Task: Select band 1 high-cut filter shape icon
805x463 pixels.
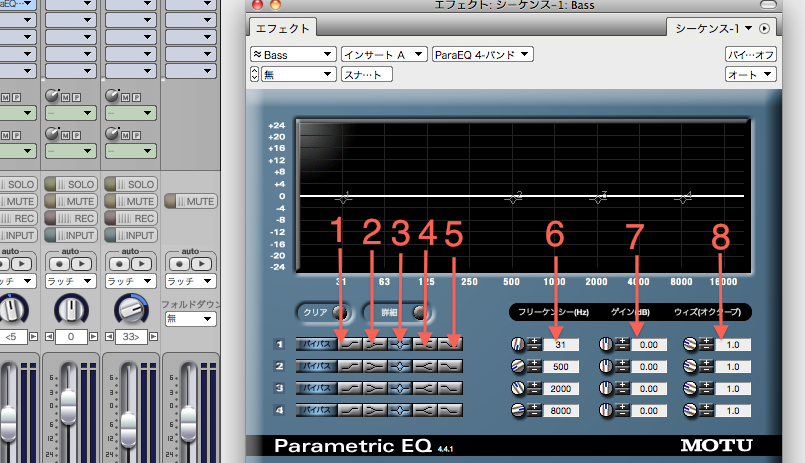Action: [x=450, y=344]
